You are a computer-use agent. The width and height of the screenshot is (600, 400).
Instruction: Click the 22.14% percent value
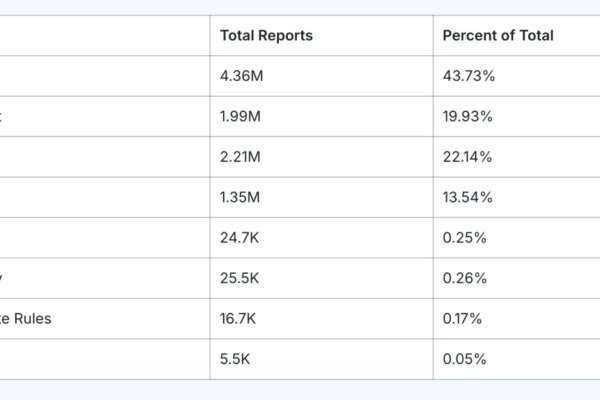click(467, 157)
